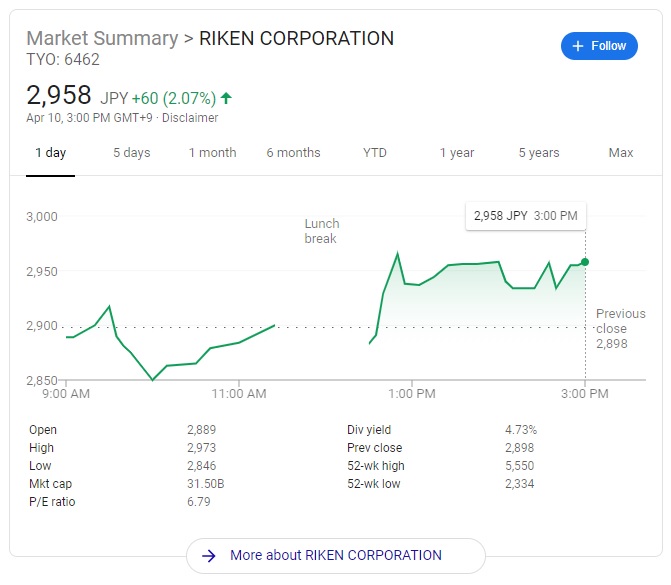The height and width of the screenshot is (585, 671).
Task: Select the Max range tab
Action: (620, 153)
